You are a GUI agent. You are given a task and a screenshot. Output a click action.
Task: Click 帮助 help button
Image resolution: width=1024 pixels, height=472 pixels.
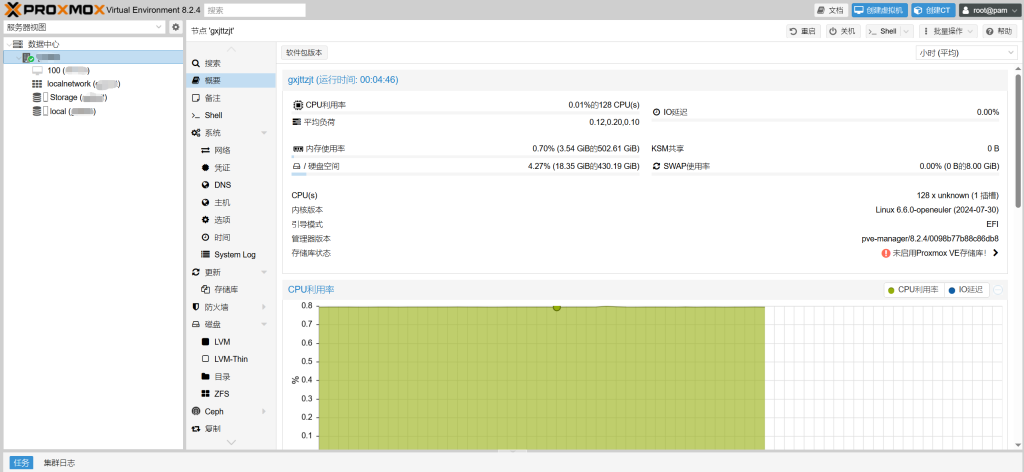(x=999, y=31)
